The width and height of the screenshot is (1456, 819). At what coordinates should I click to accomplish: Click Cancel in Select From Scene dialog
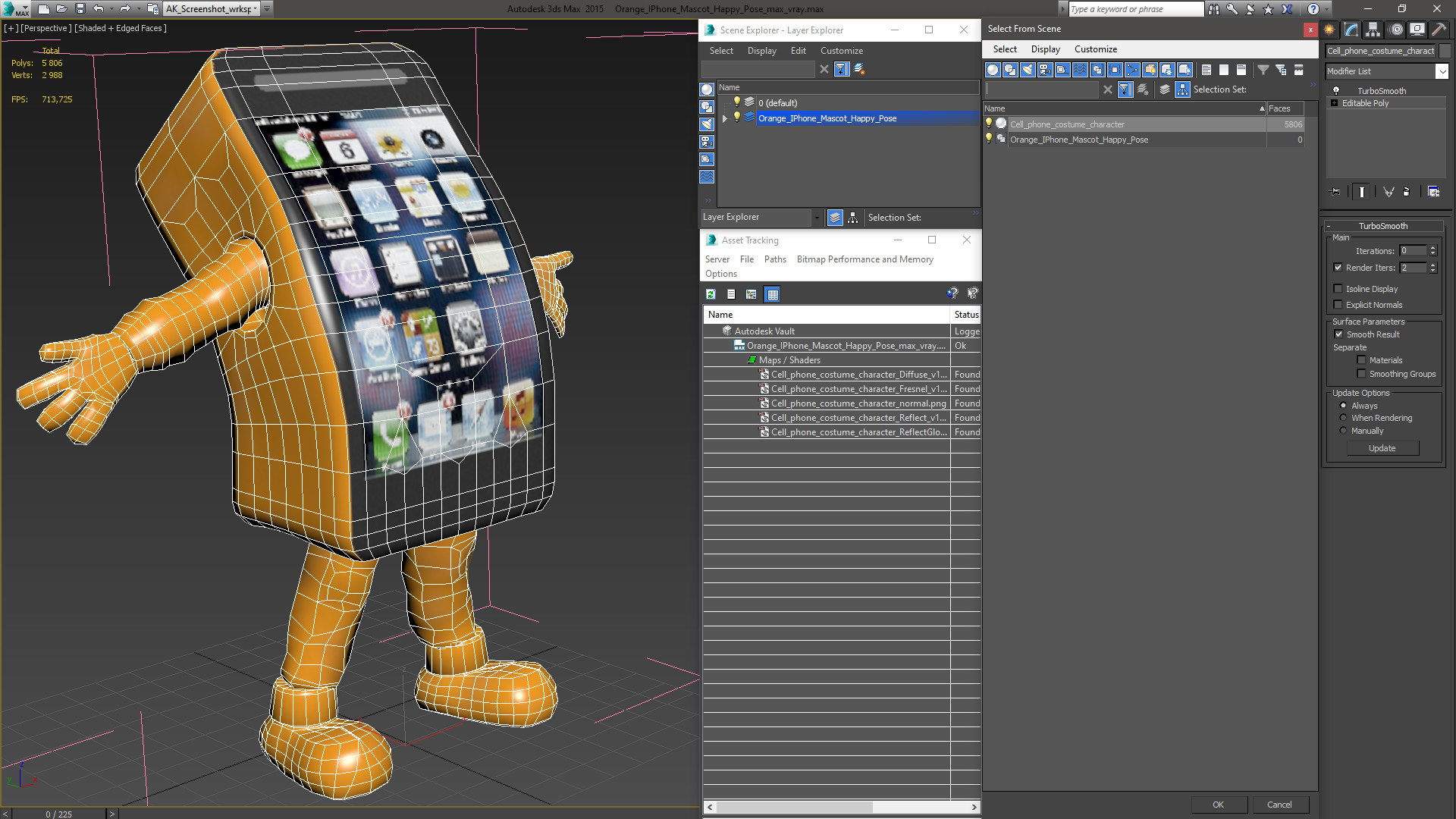click(1279, 805)
